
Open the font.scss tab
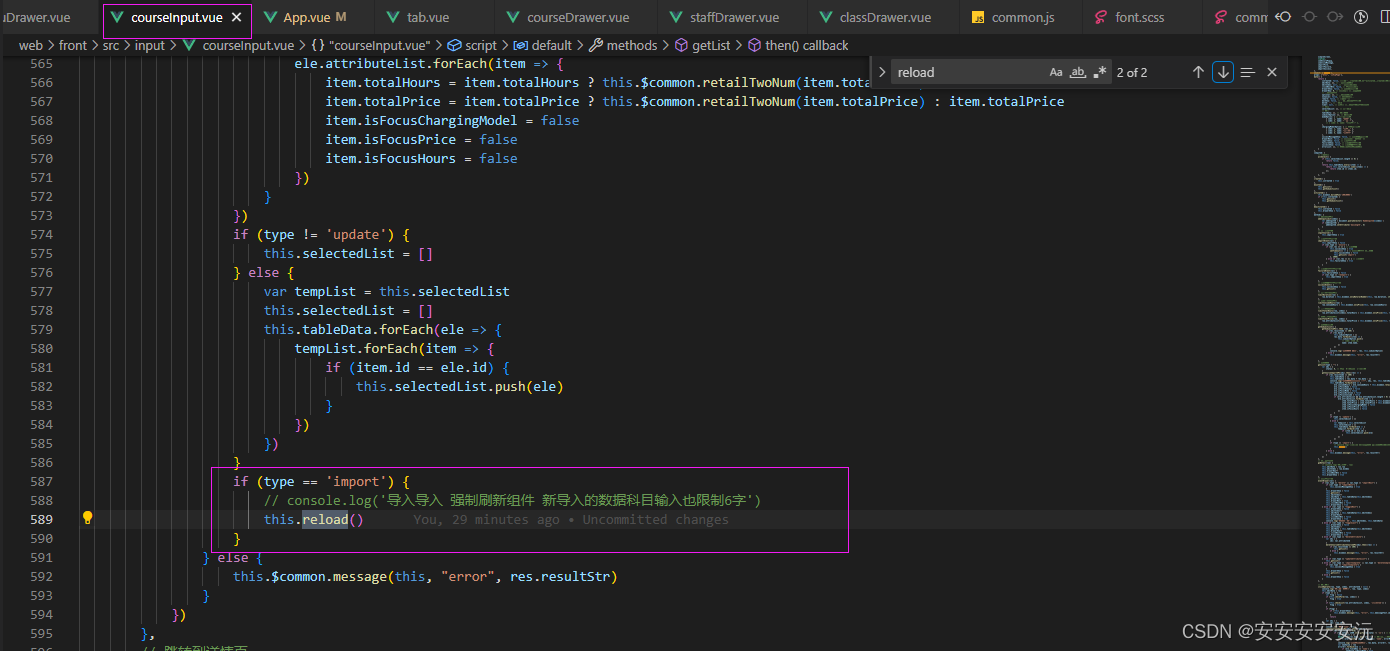[1140, 17]
